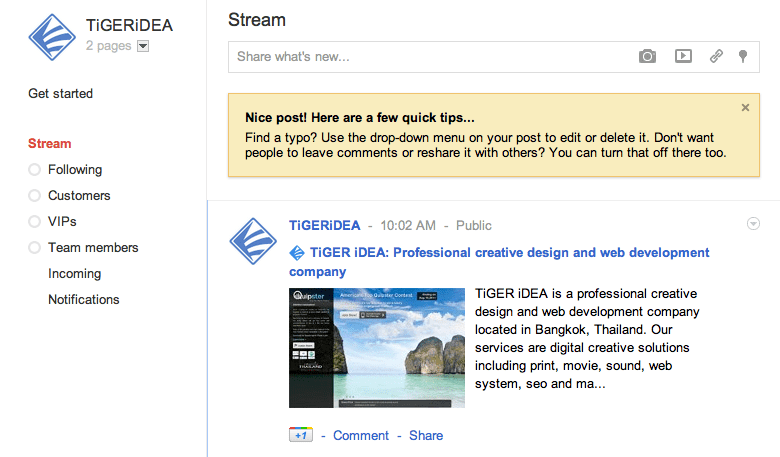Click the Stream heading at the top
This screenshot has width=780, height=457.
tap(257, 20)
